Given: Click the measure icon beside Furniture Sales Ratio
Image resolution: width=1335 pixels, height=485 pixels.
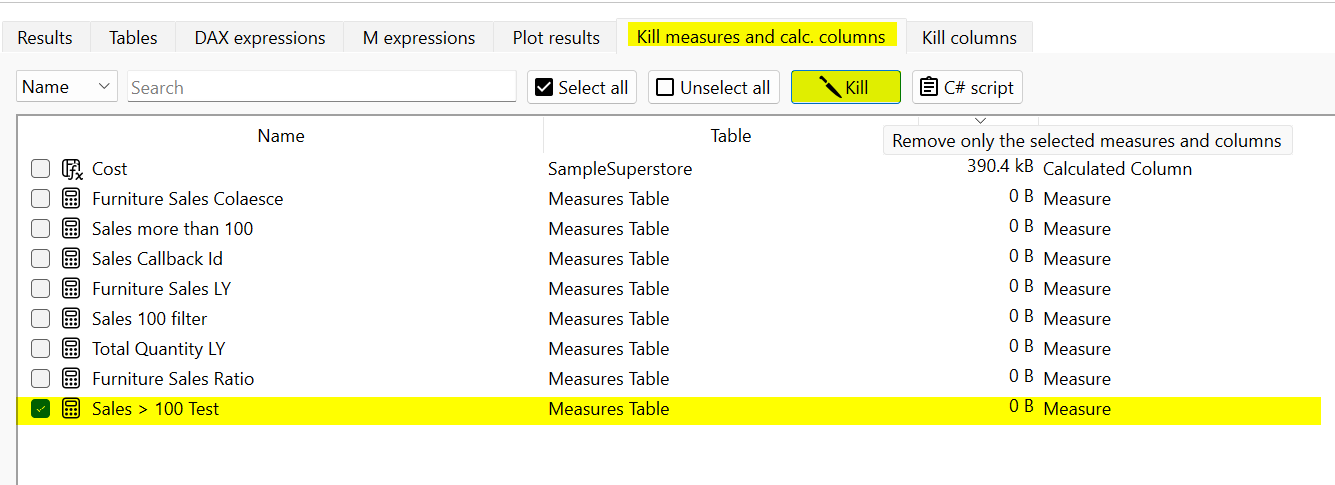Looking at the screenshot, I should click(x=71, y=379).
